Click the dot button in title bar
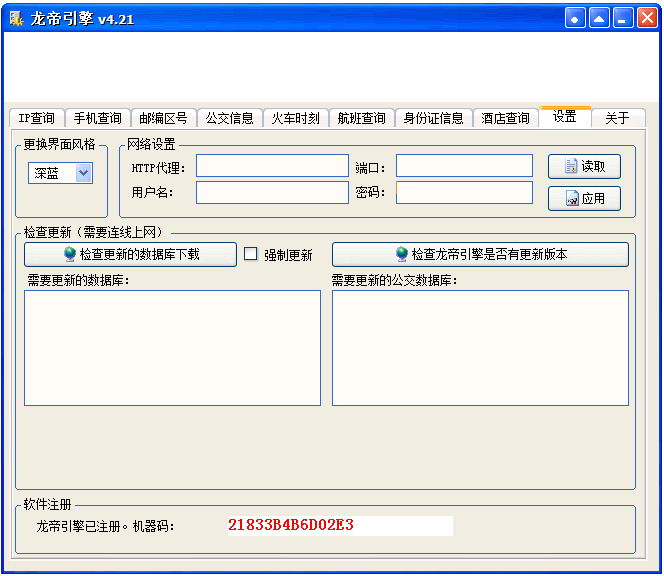The image size is (664, 576). point(575,18)
